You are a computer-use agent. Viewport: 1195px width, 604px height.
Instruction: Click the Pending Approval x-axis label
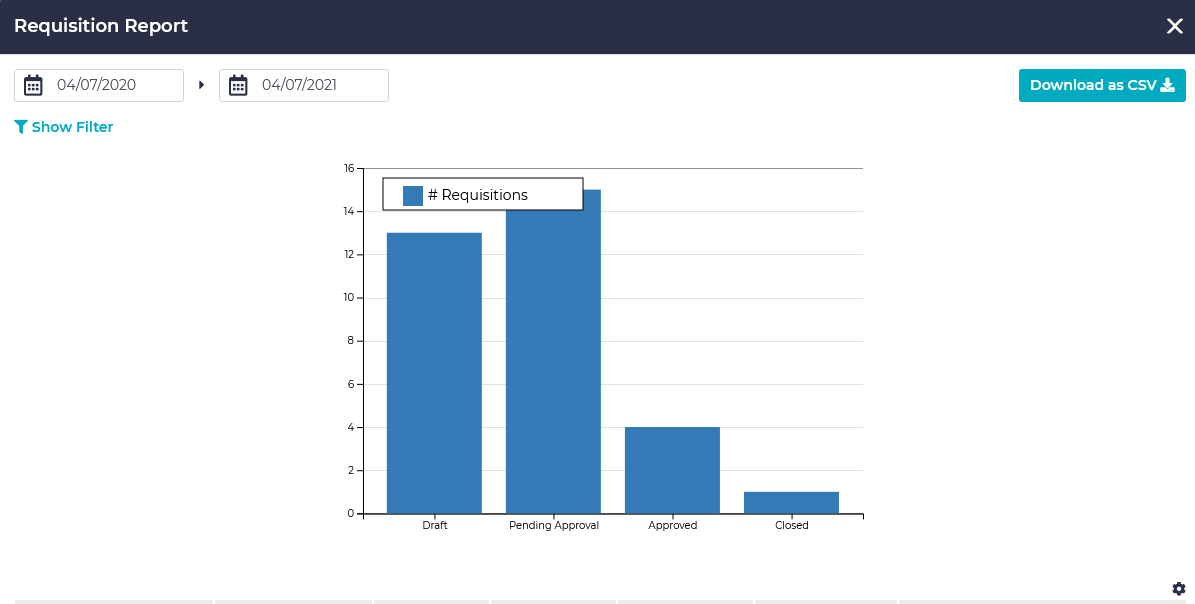tap(554, 525)
